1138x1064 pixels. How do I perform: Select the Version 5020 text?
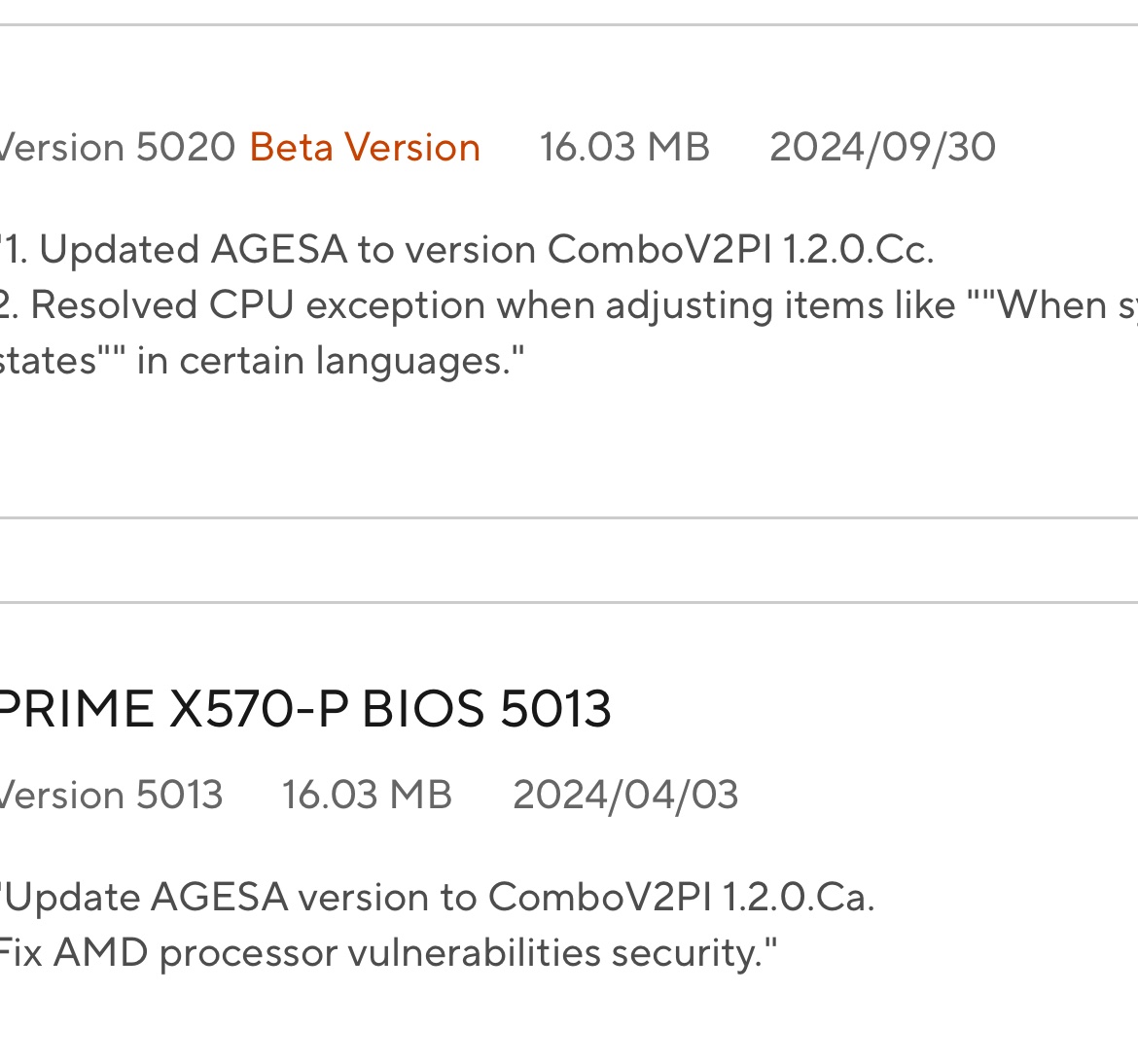click(x=117, y=148)
